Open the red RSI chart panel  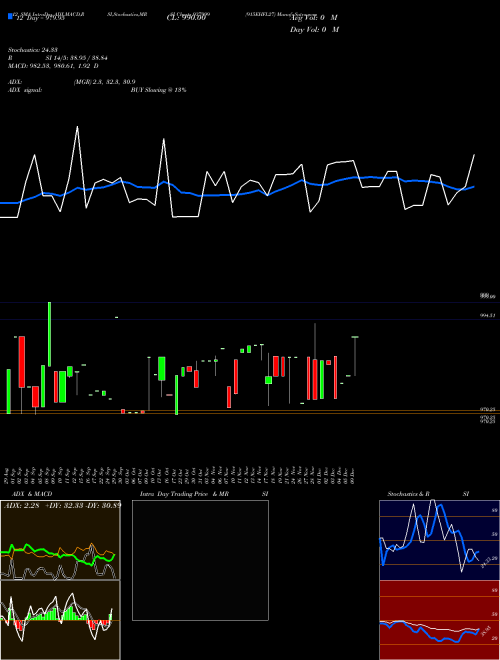click(439, 620)
